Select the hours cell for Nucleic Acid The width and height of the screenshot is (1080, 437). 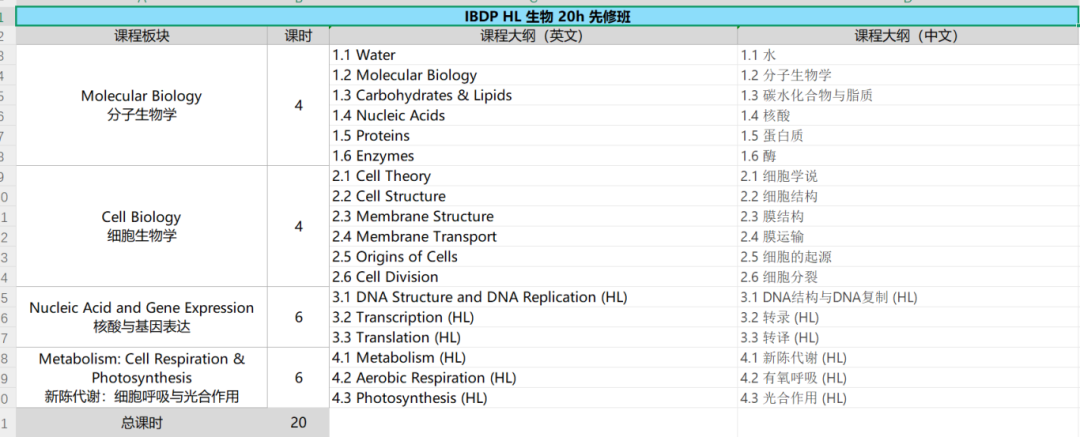click(x=298, y=317)
